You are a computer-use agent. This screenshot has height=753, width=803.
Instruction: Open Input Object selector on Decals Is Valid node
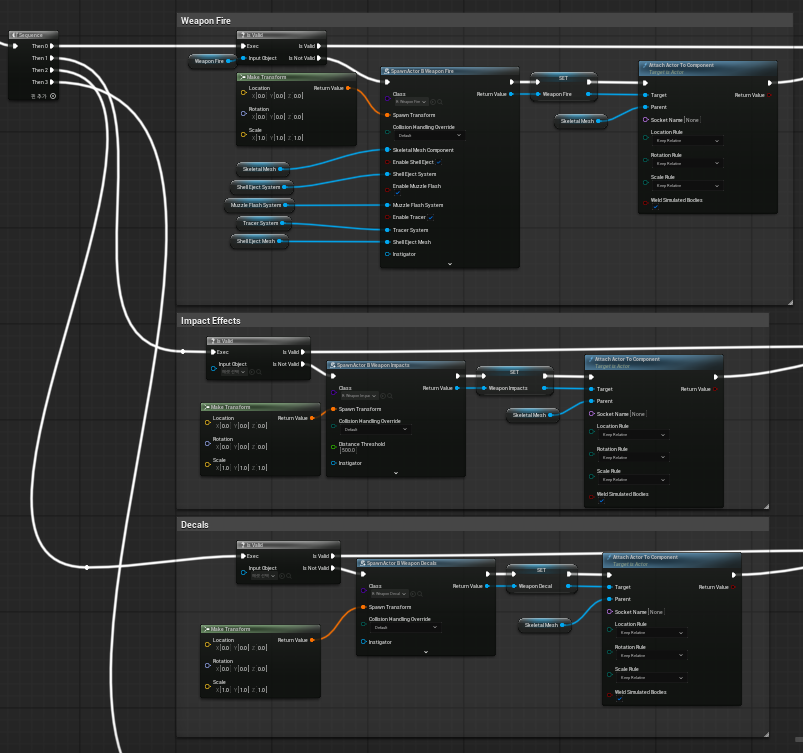pos(263,576)
